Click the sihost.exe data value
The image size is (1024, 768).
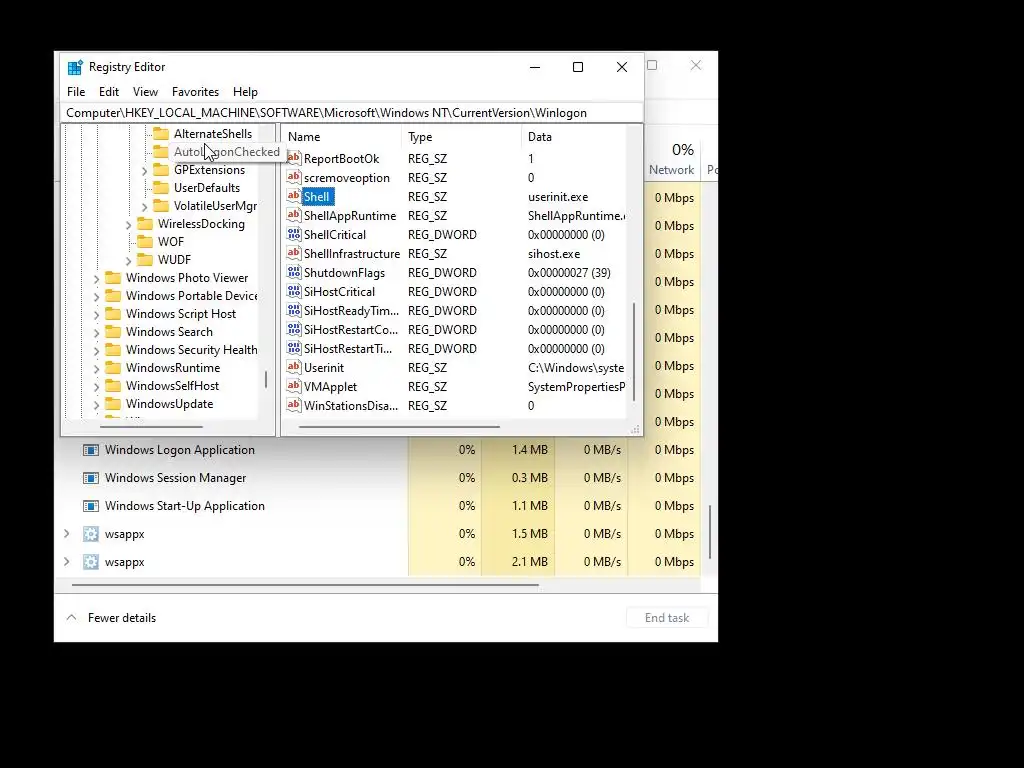pyautogui.click(x=554, y=253)
